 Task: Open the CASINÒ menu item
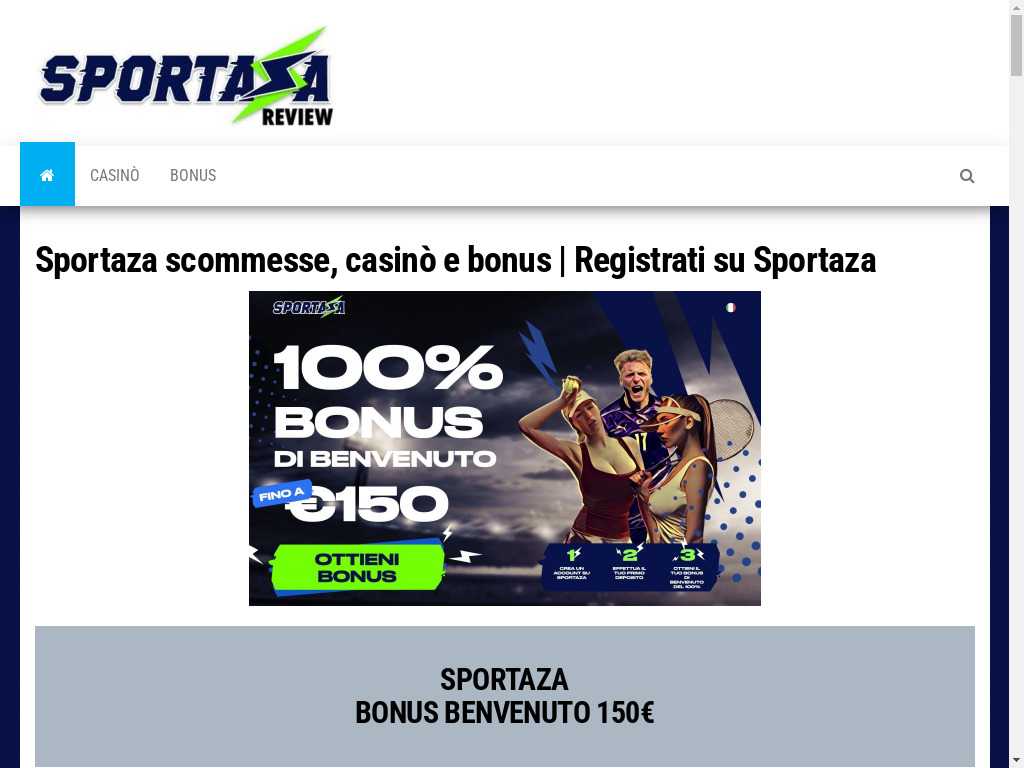pyautogui.click(x=114, y=175)
